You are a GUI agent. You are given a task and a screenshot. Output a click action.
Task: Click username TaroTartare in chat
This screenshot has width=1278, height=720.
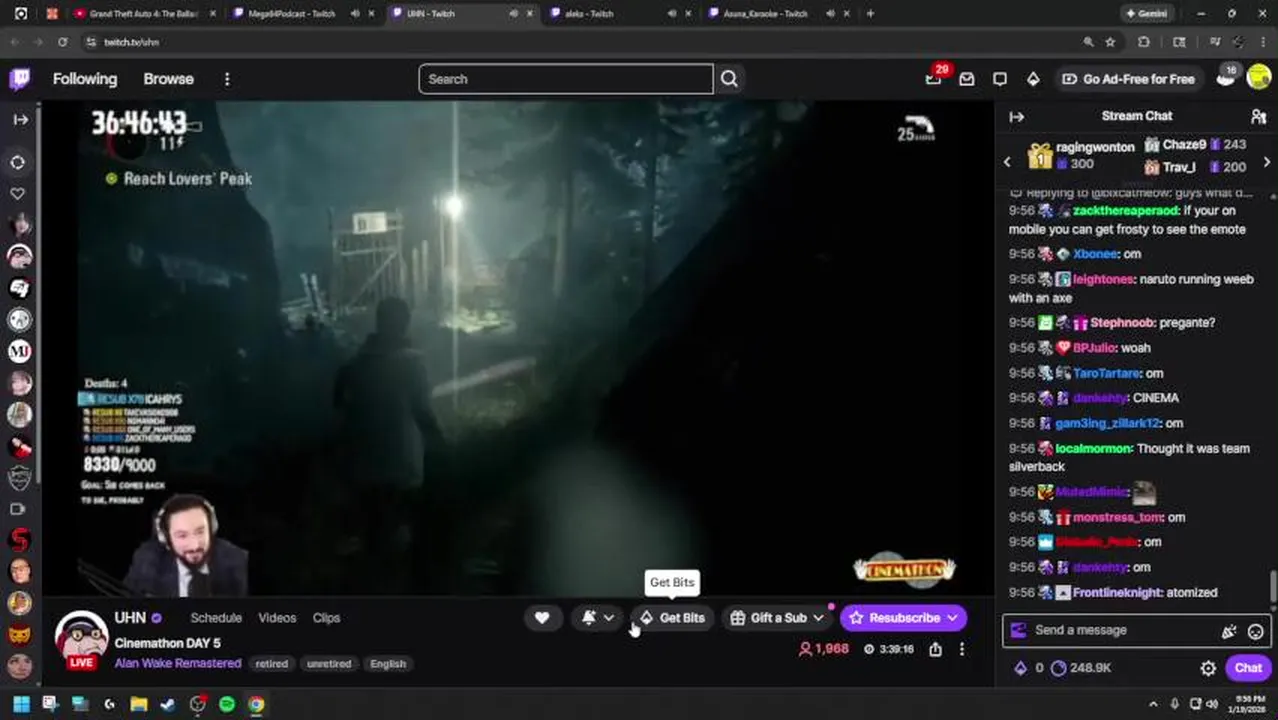pyautogui.click(x=1106, y=373)
